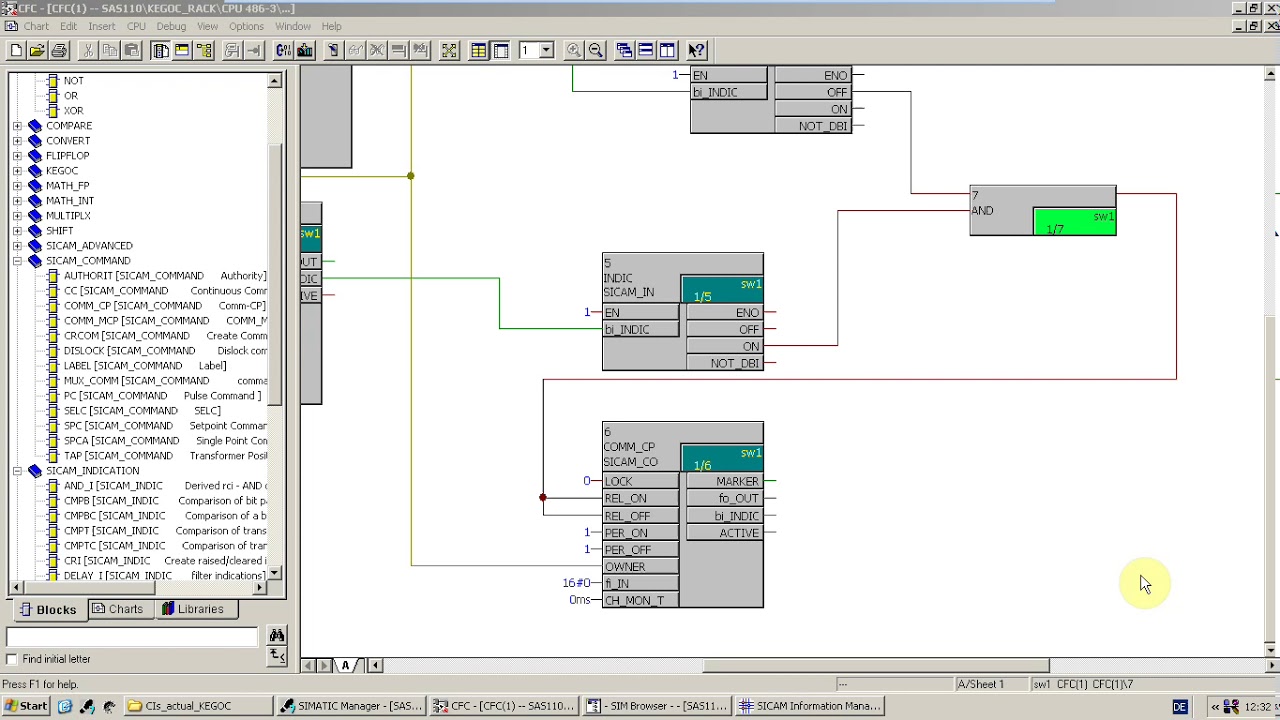1280x720 pixels.
Task: Switch to SIMATIC Manager taskbar button
Action: click(351, 706)
